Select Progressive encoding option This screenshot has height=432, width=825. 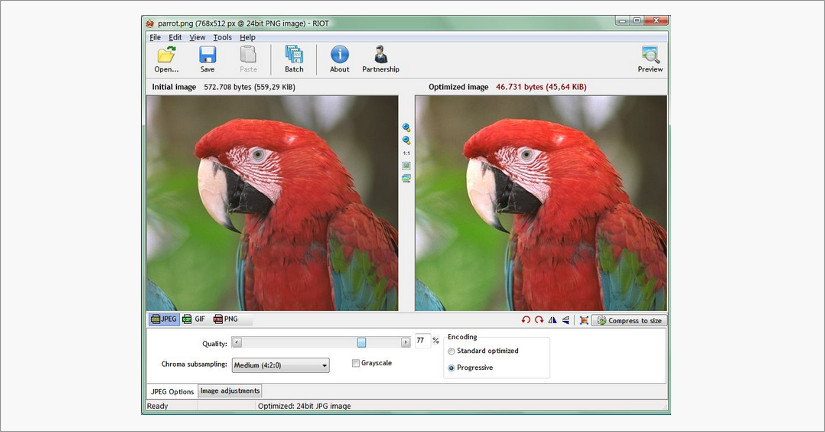452,368
